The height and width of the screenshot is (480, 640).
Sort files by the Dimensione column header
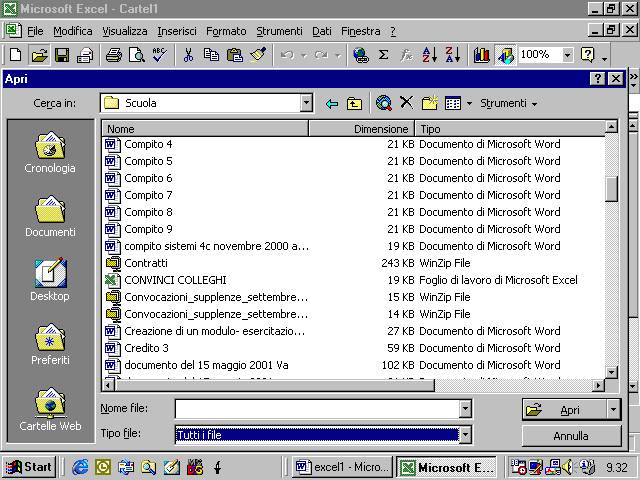[x=362, y=129]
